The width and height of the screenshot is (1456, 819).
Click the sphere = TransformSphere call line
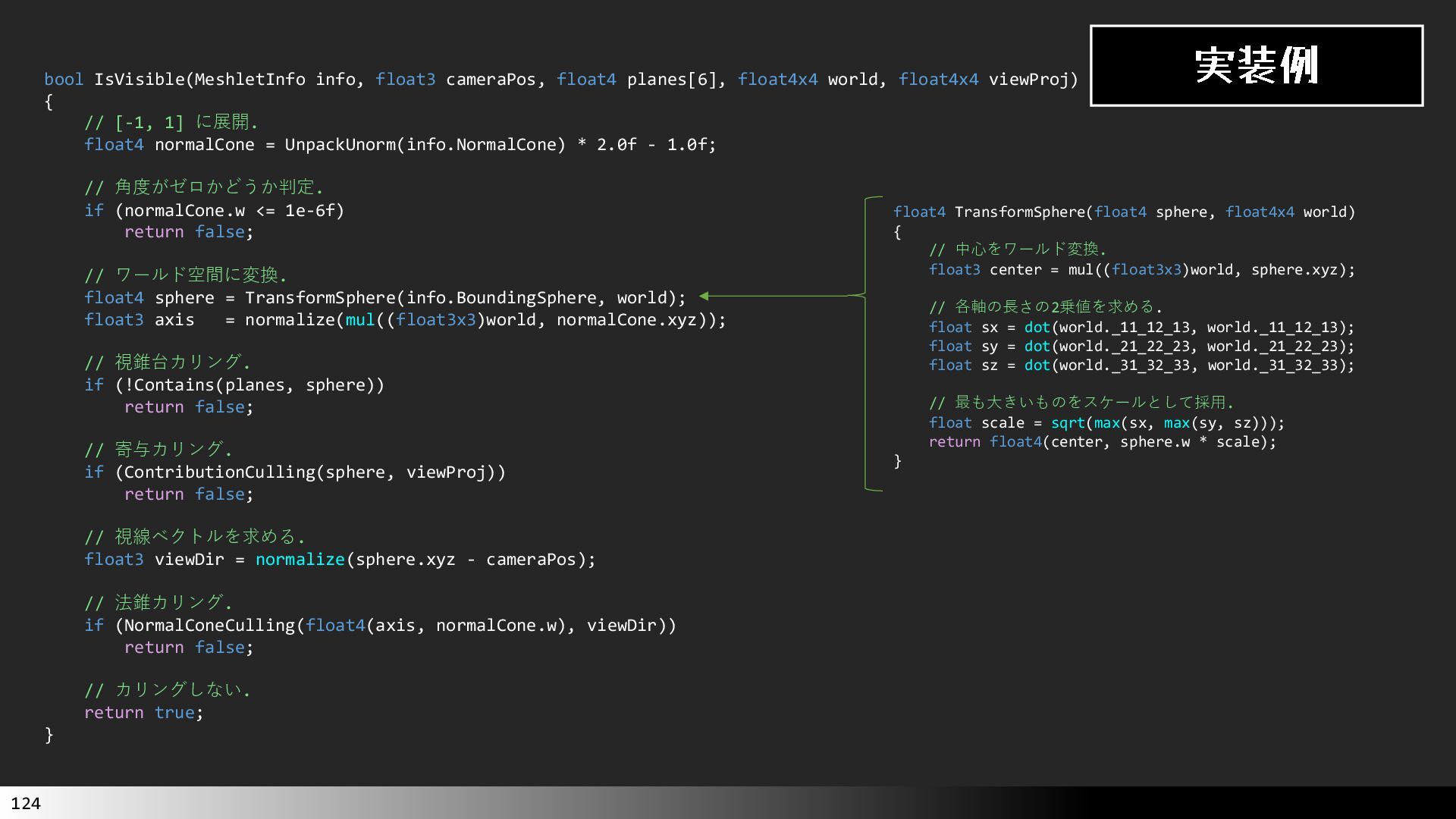click(x=385, y=298)
